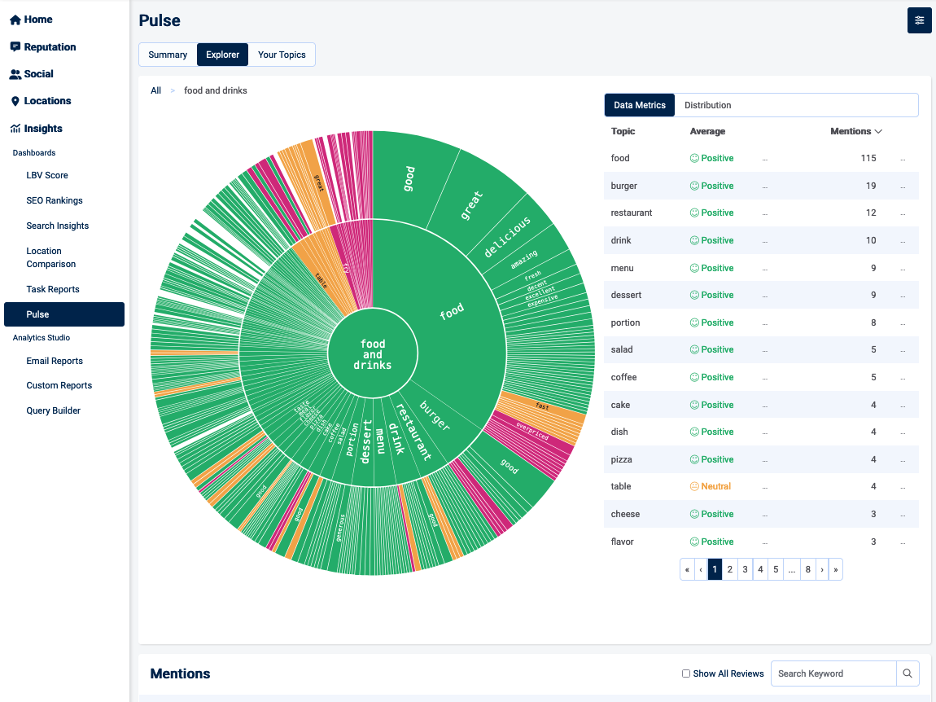Click the Search Keyword input field
The height and width of the screenshot is (702, 936).
pos(833,674)
